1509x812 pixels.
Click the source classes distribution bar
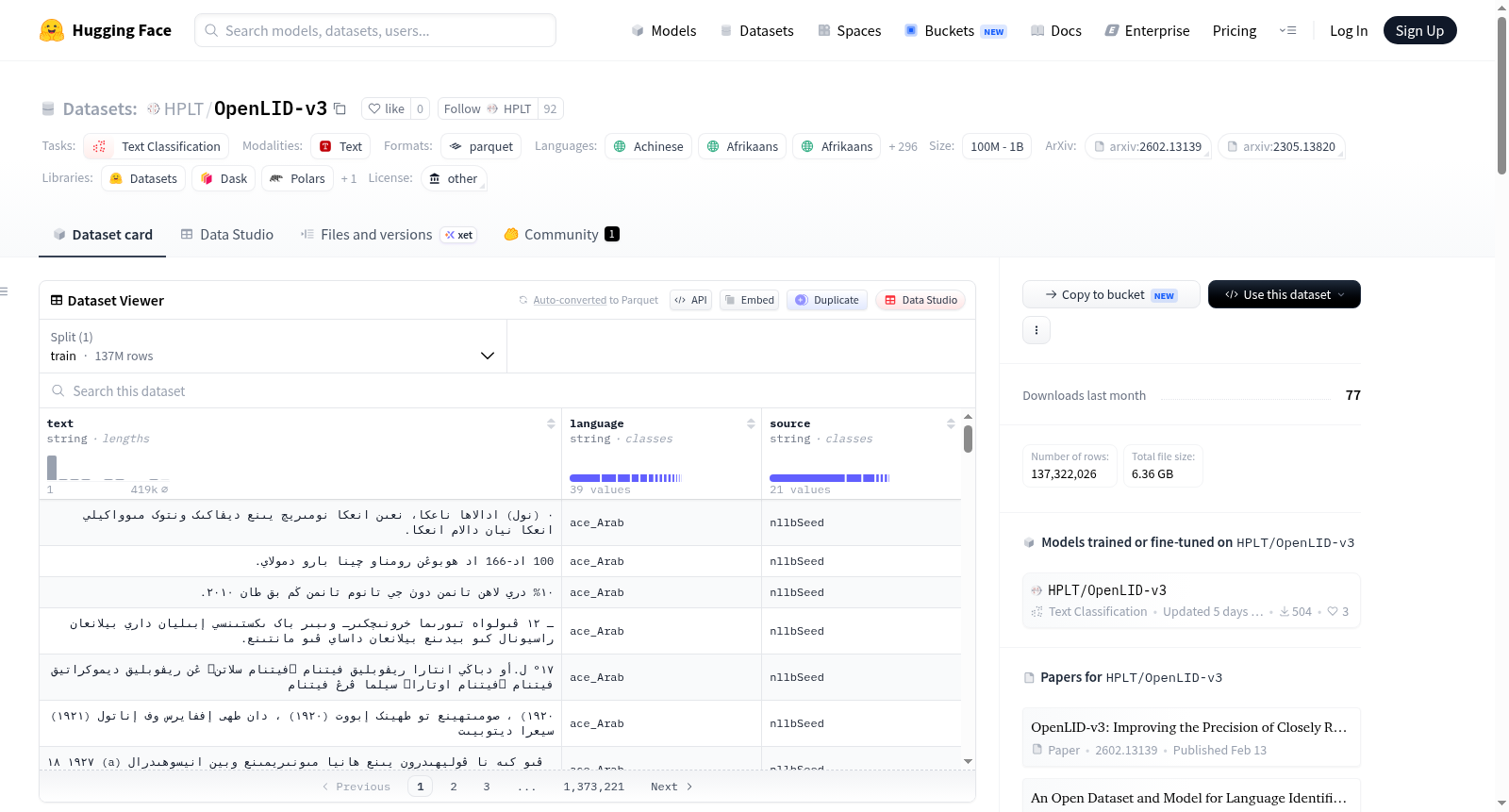[829, 478]
